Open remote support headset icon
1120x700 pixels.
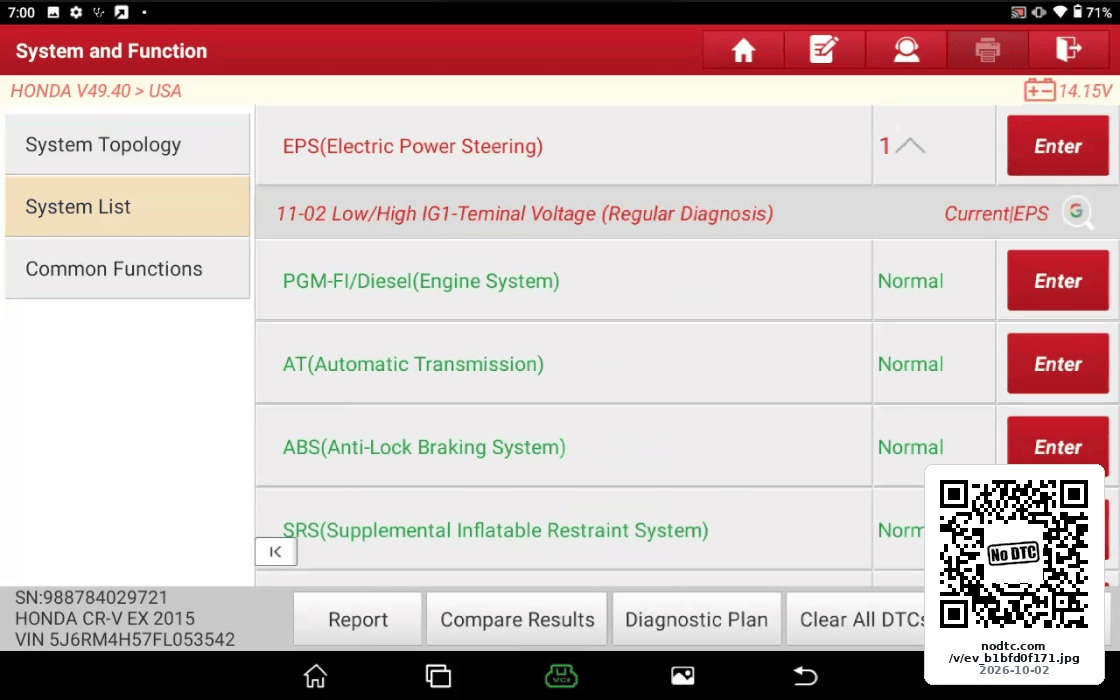(x=906, y=50)
